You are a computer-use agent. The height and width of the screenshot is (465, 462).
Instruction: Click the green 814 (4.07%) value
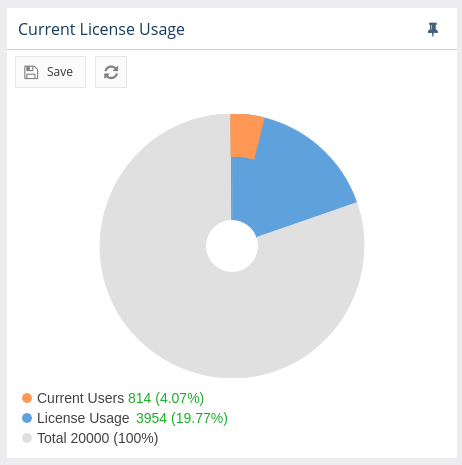pyautogui.click(x=166, y=398)
